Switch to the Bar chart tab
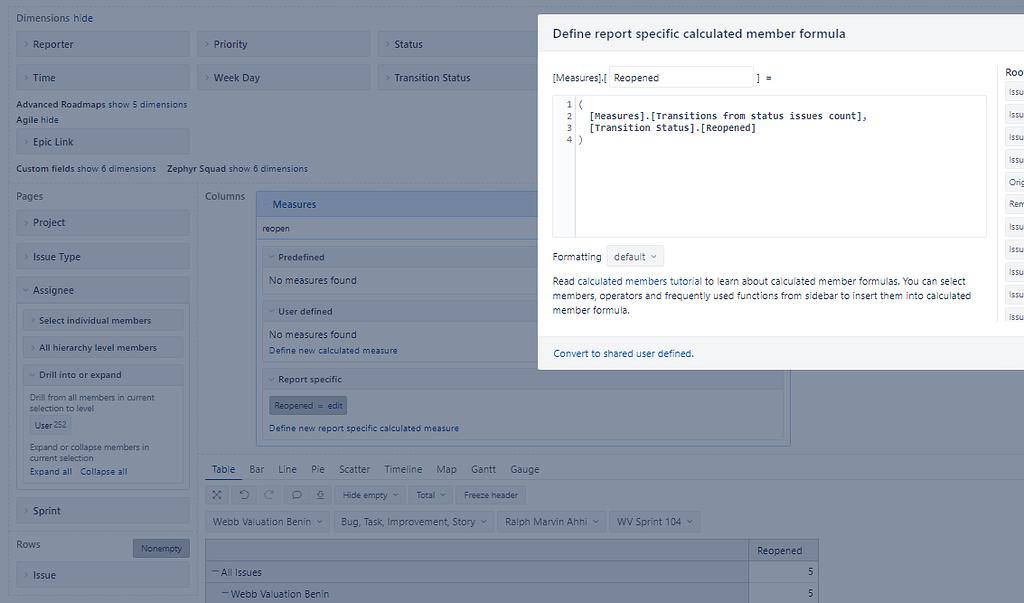1024x603 pixels. [x=256, y=469]
